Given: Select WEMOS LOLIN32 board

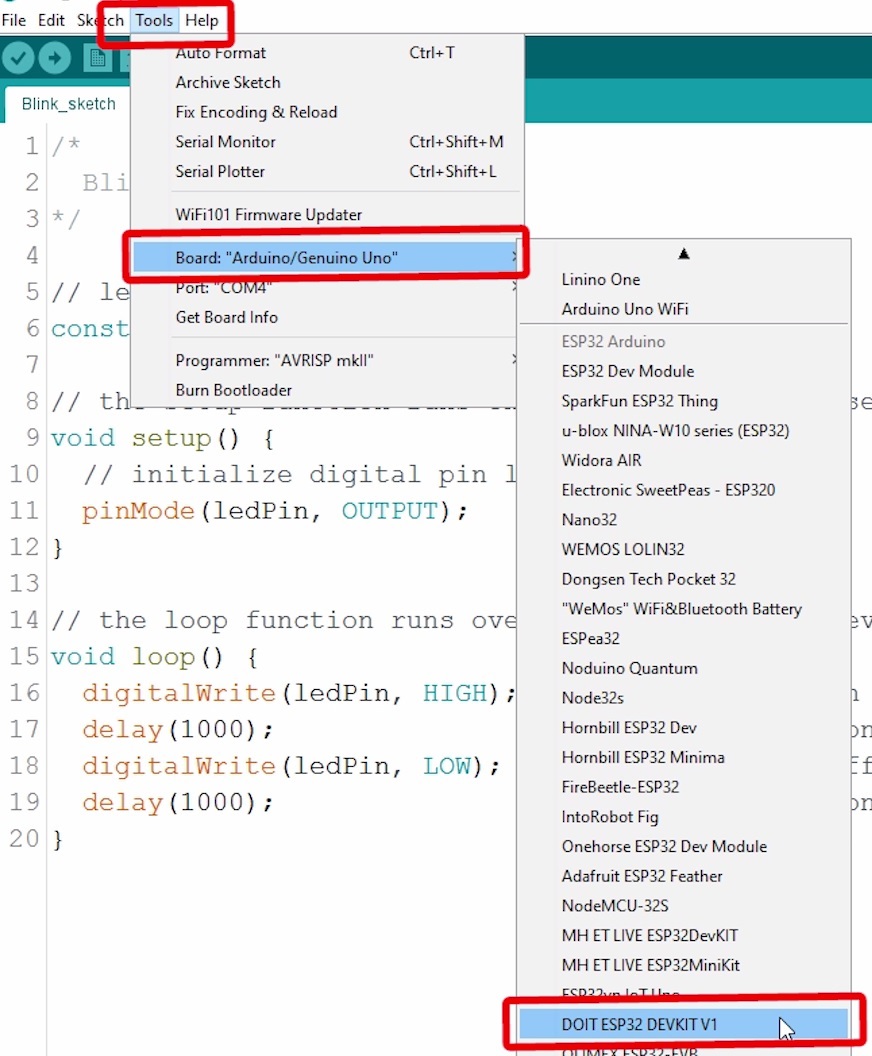Looking at the screenshot, I should (683, 549).
